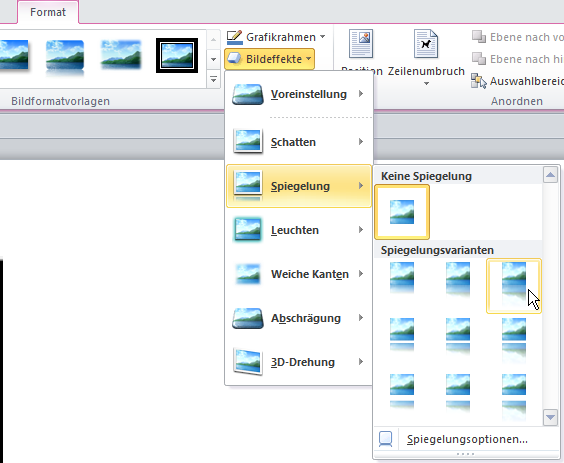
Task: Select the soft-edge rectangle picture style
Action: coord(121,55)
